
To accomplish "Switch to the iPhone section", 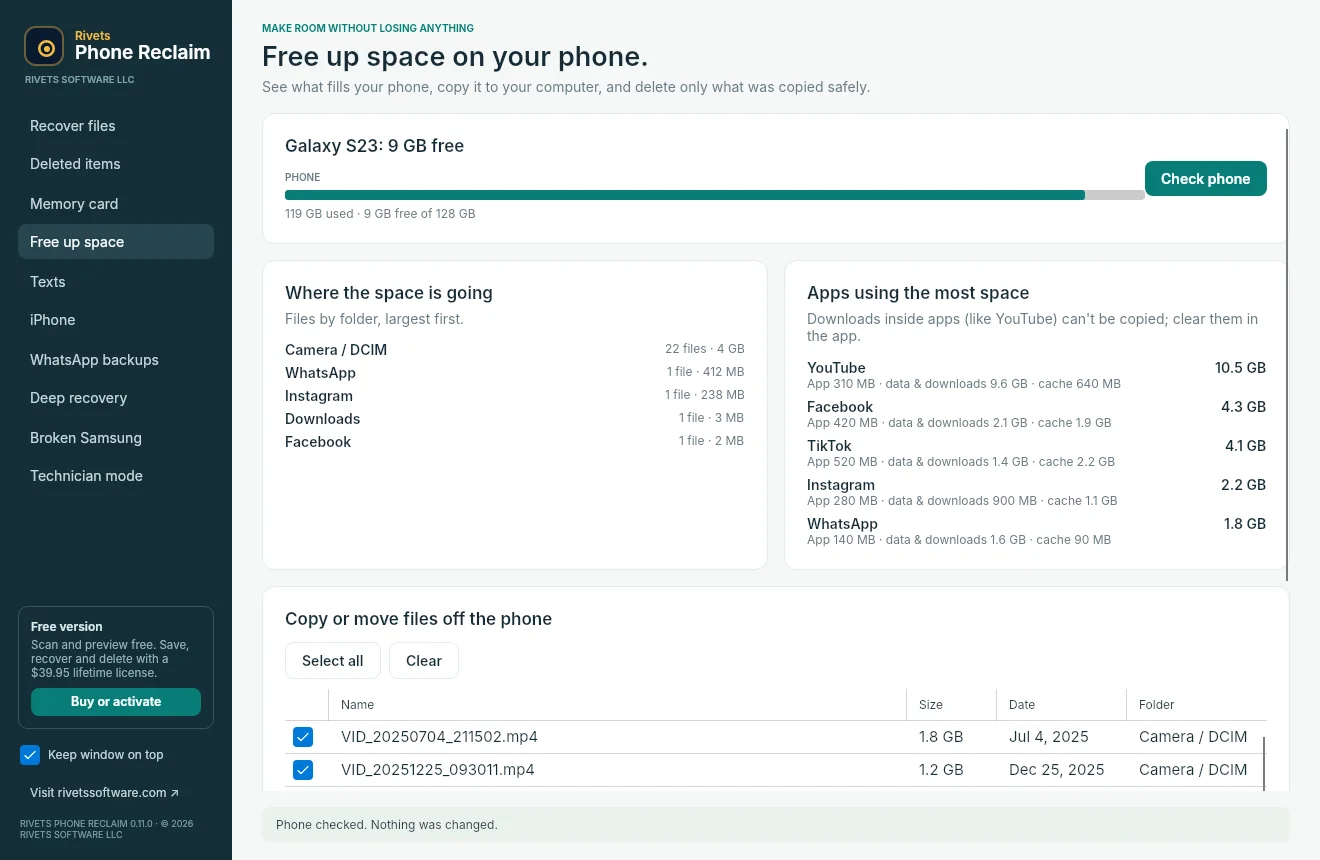I will 116,320.
